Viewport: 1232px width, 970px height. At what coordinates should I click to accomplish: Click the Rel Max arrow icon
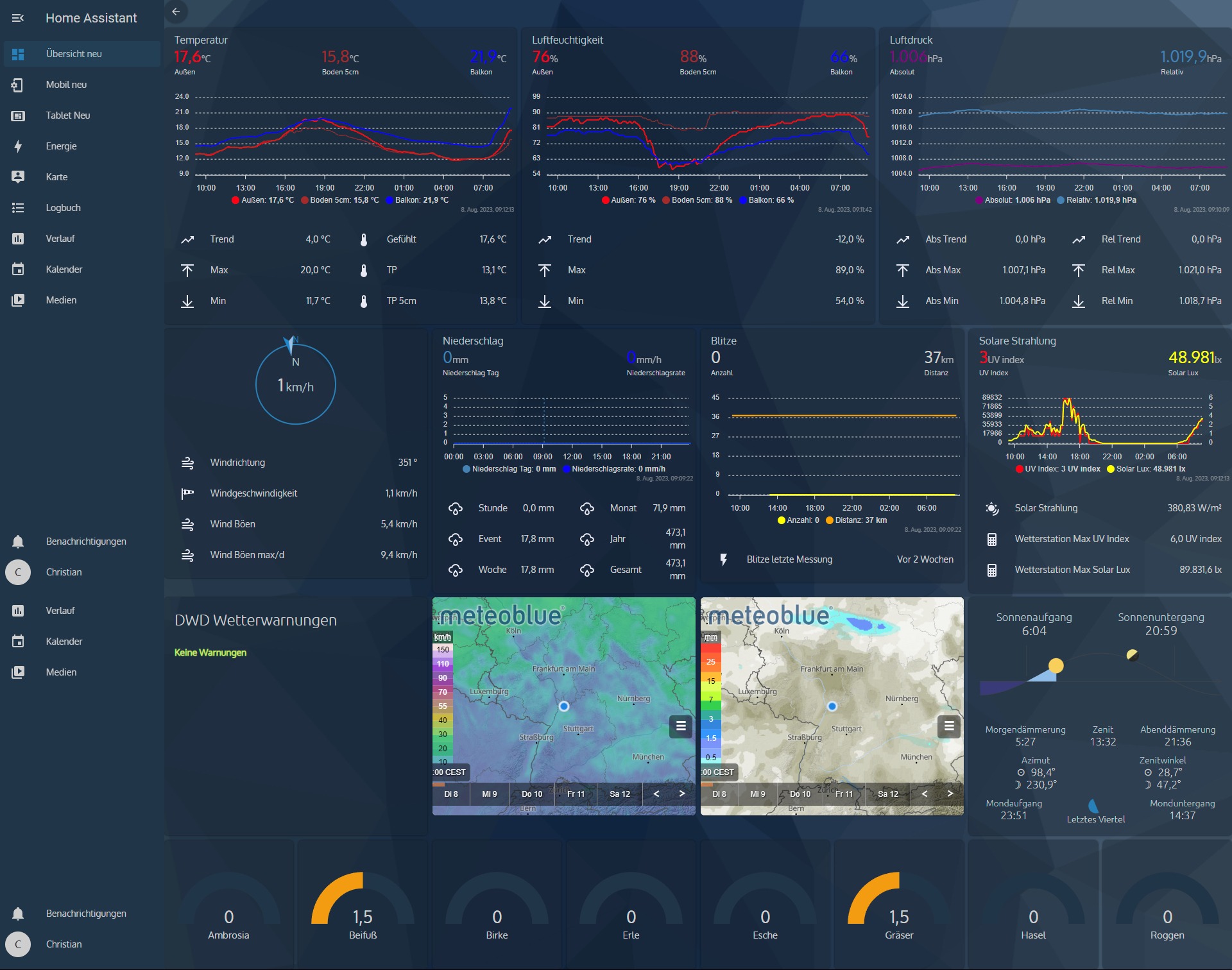click(1079, 270)
